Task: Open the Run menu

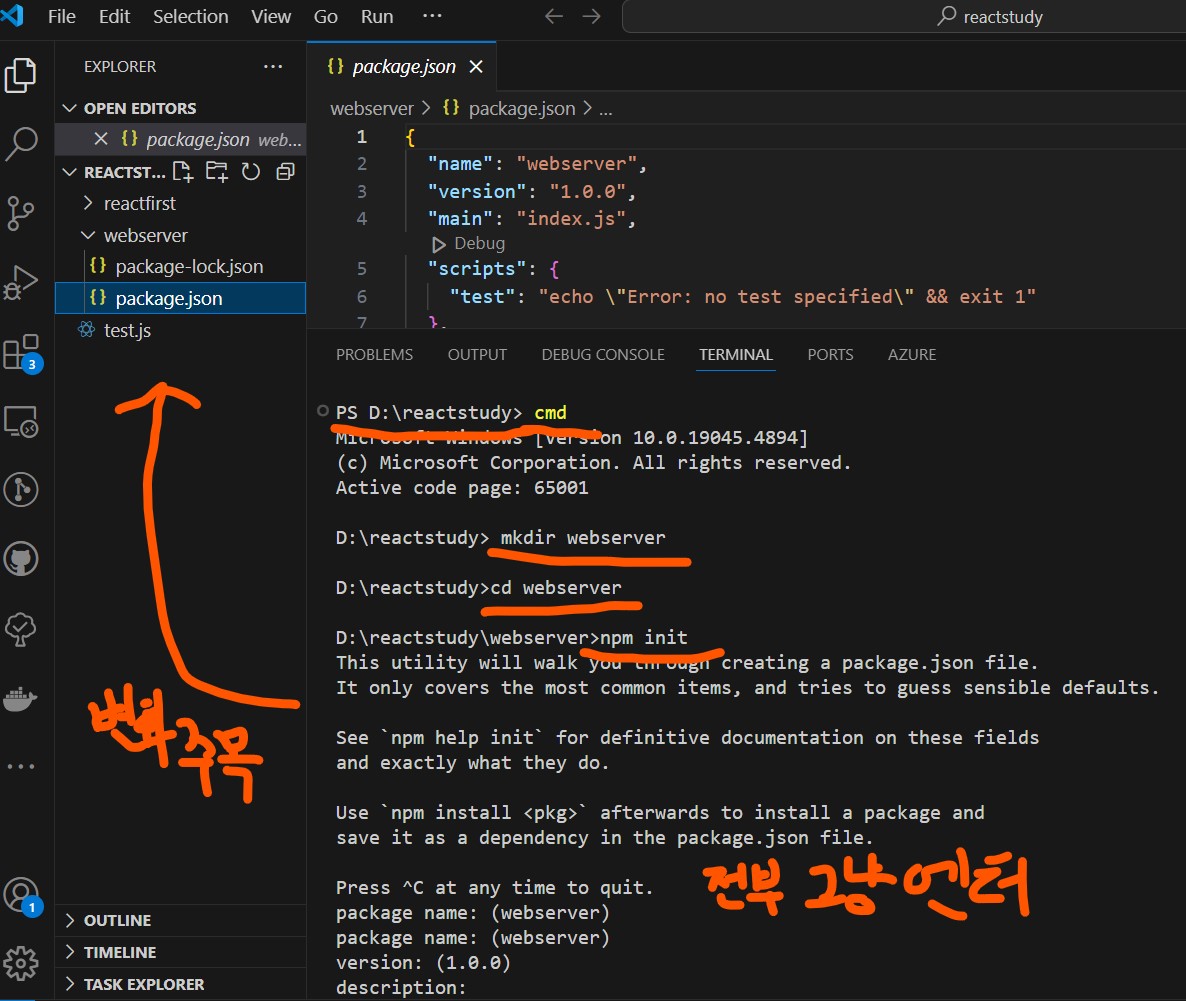Action: click(x=377, y=17)
